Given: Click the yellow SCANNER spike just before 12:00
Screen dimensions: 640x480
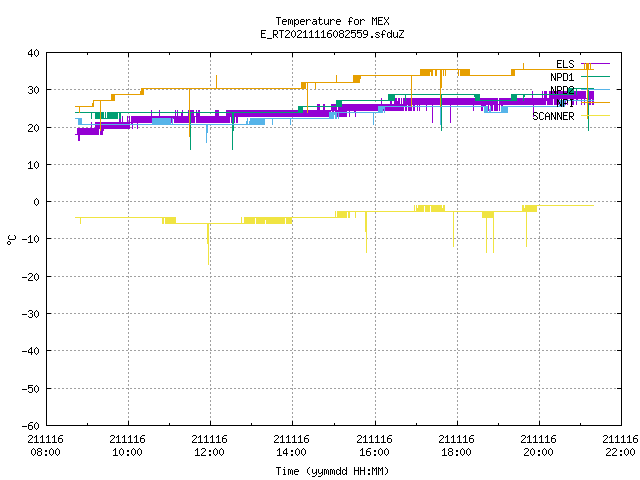Looking at the screenshot, I should (x=208, y=244).
